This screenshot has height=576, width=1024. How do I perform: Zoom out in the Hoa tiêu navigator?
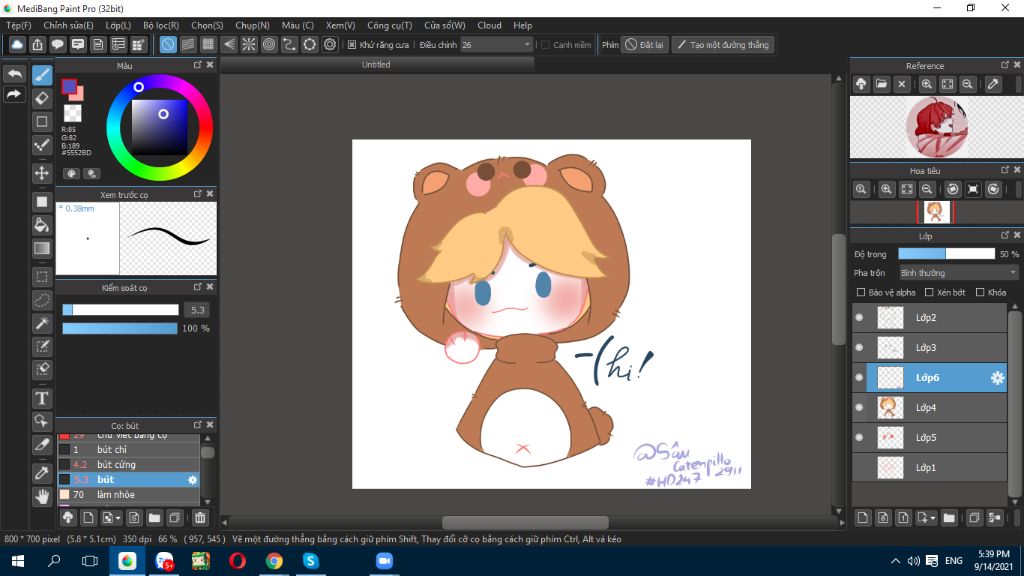pos(927,189)
